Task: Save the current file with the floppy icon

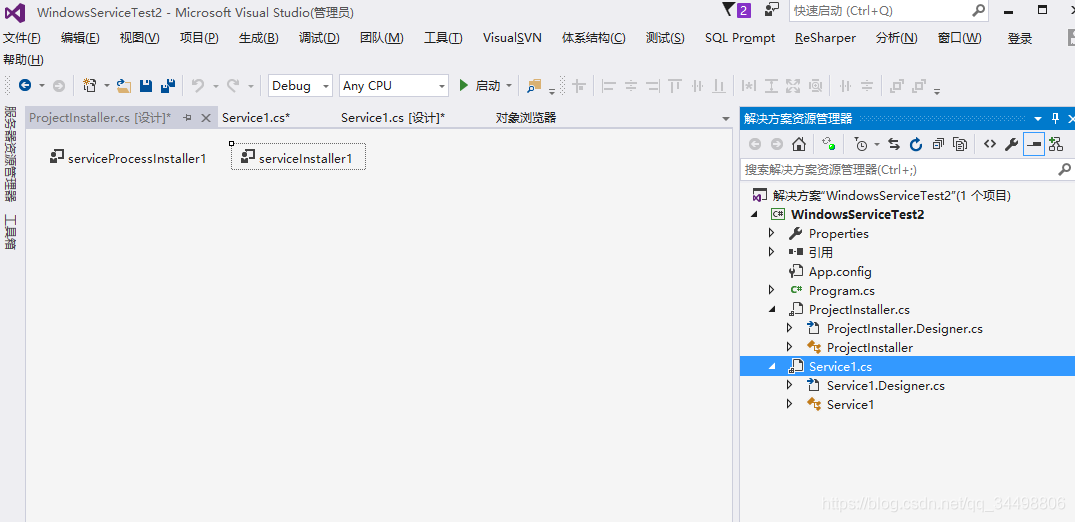Action: coord(146,86)
